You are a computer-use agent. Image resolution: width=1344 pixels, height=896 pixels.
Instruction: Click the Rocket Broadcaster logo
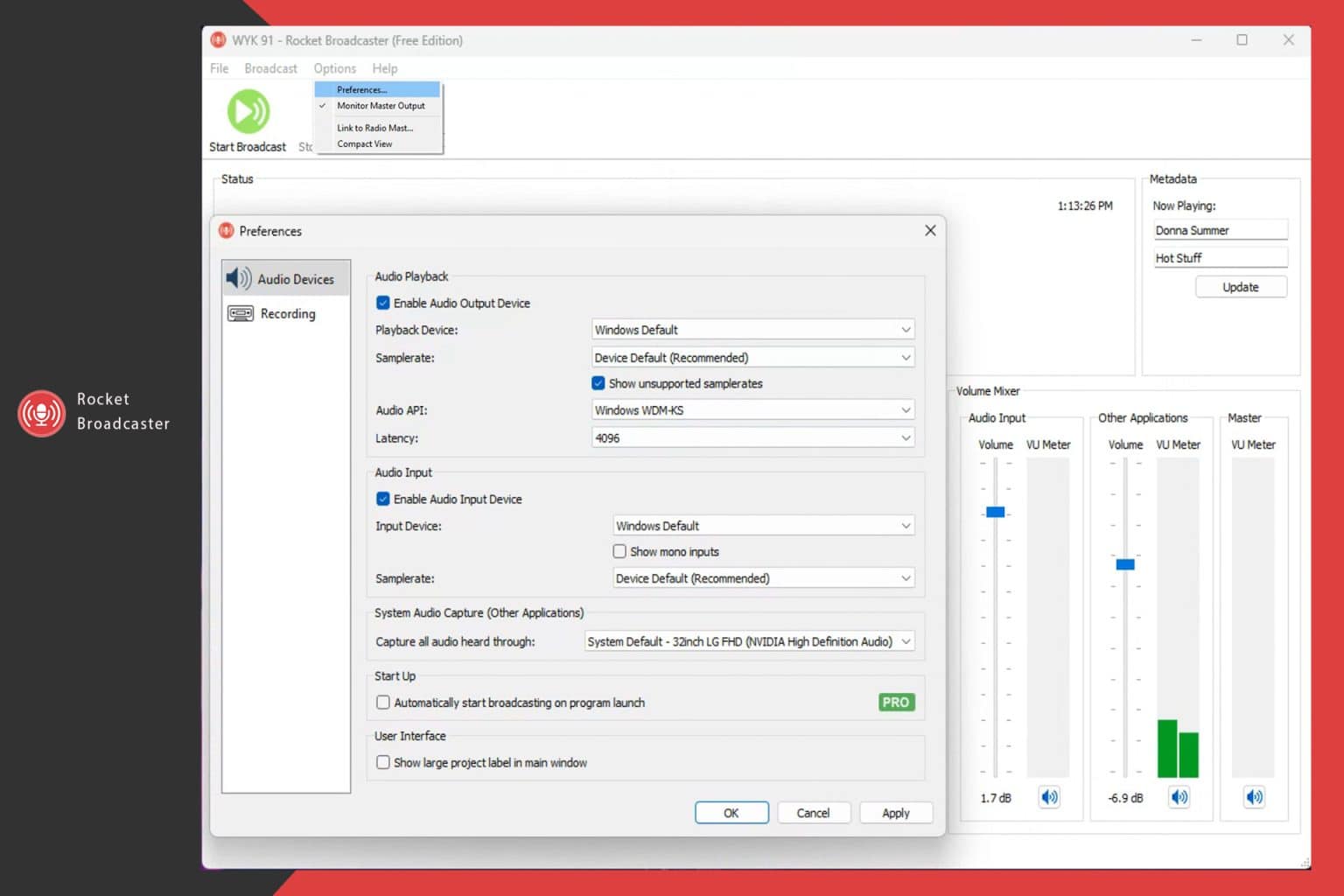(x=40, y=413)
